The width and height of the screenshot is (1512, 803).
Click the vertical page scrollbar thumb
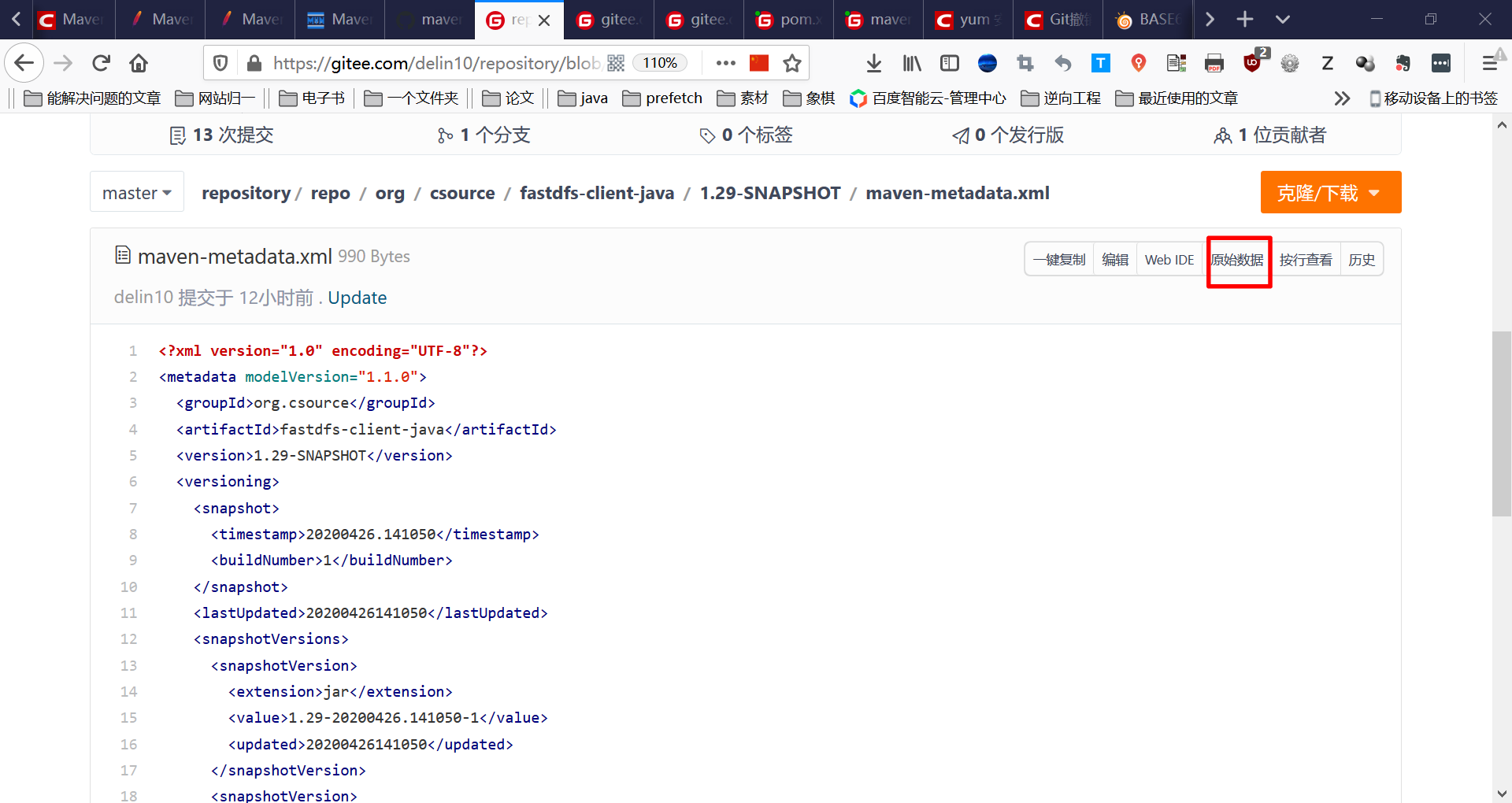tap(1502, 424)
